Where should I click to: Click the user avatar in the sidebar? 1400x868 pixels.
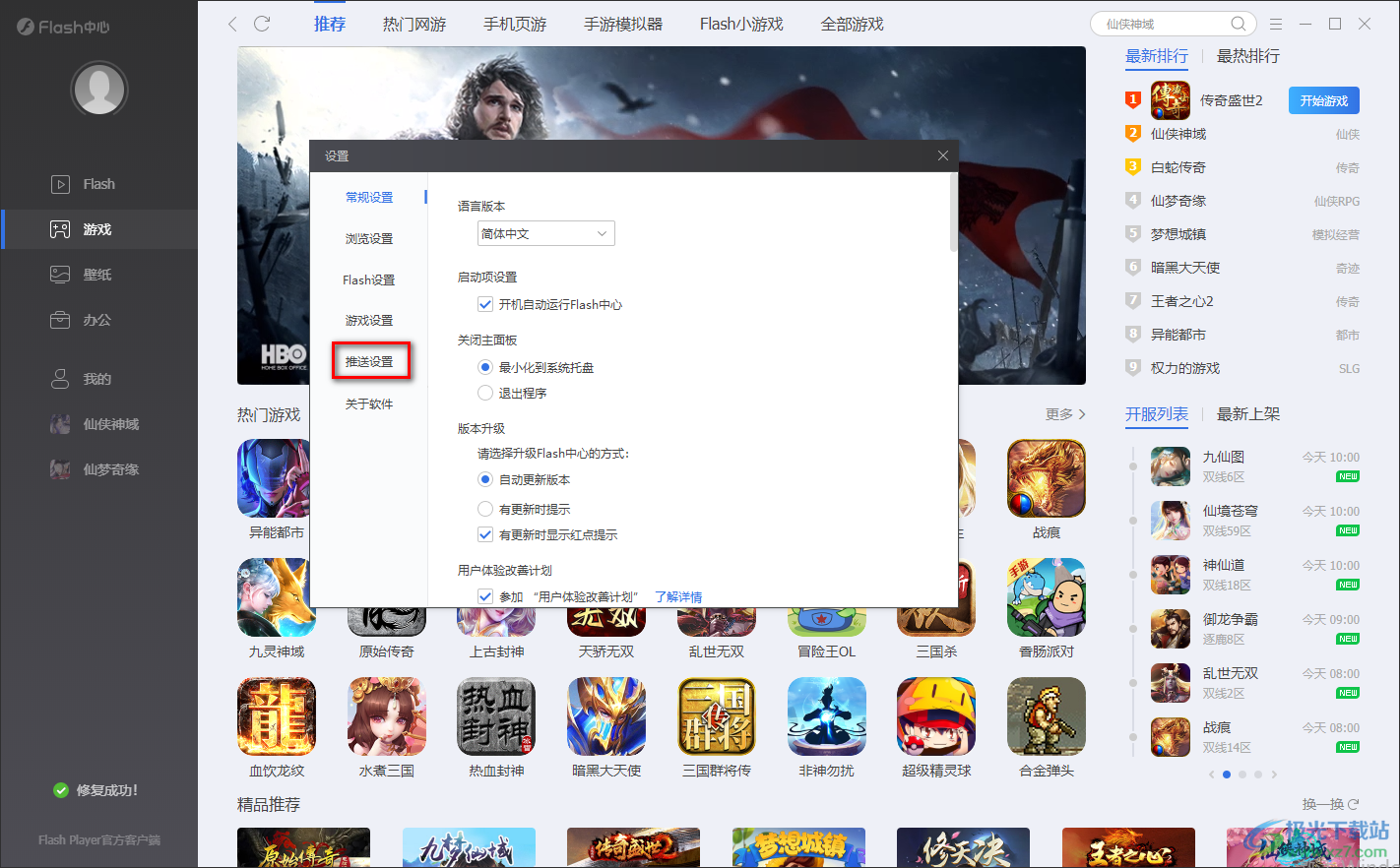coord(99,90)
